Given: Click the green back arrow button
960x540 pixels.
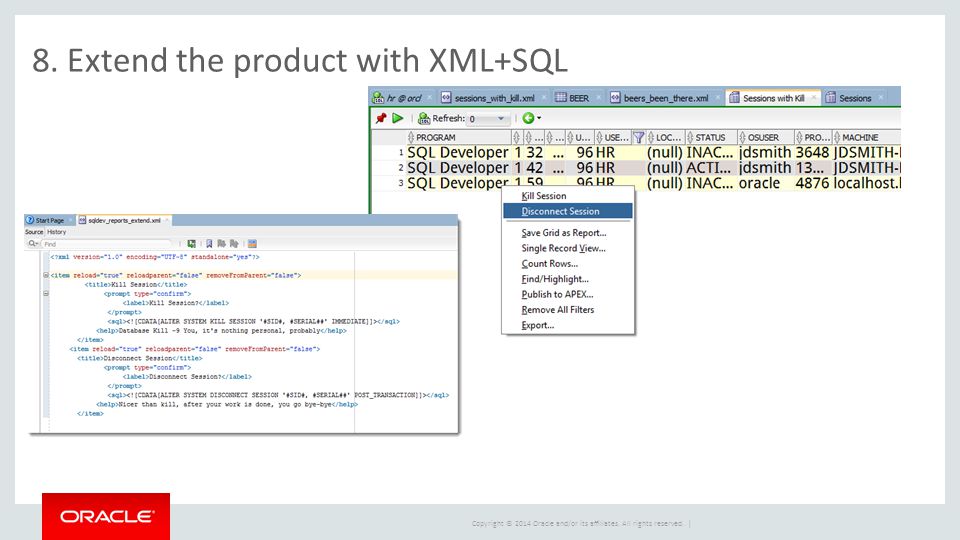Looking at the screenshot, I should [x=528, y=118].
